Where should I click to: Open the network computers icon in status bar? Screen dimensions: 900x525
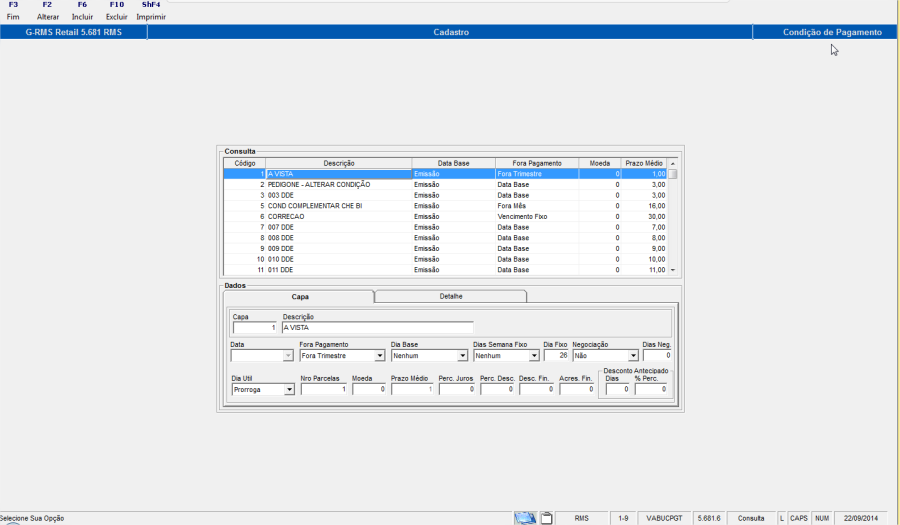click(x=525, y=518)
